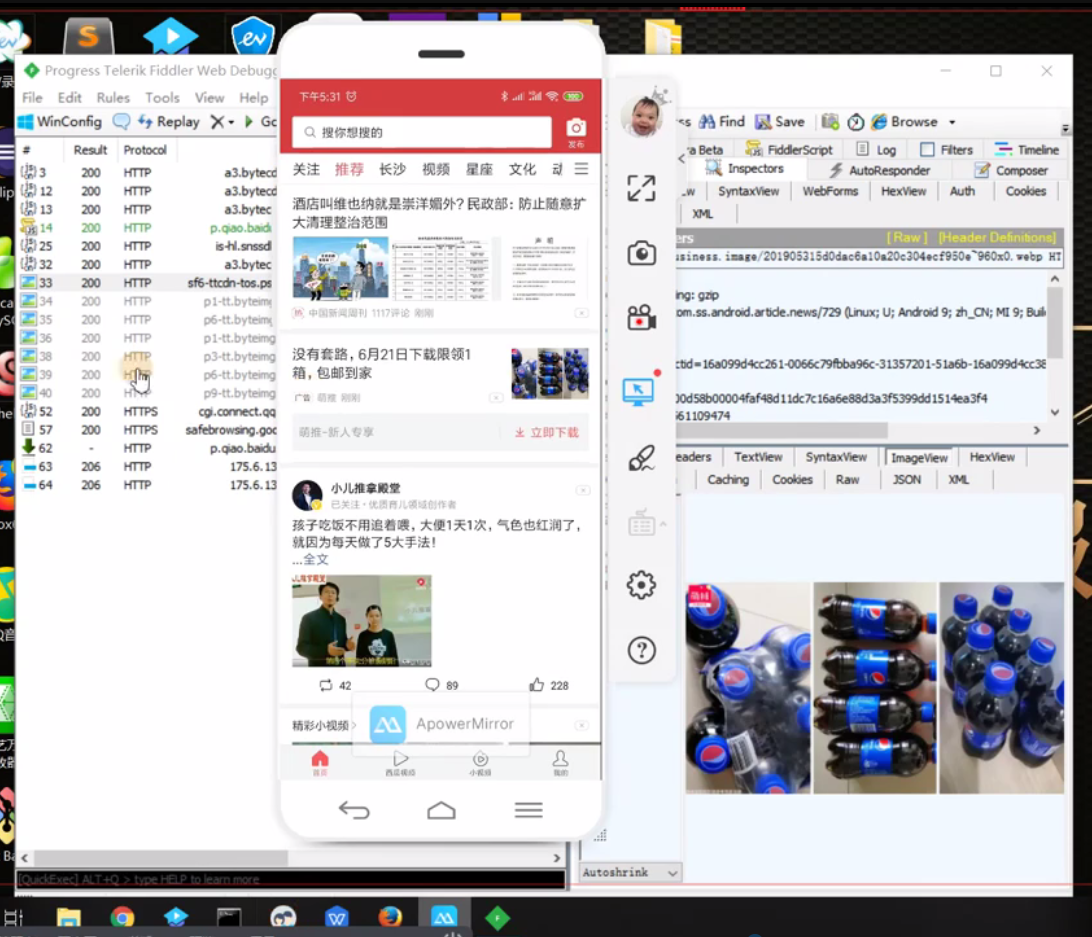The width and height of the screenshot is (1092, 937).
Task: Click the fullscreen expand icon in ApowerMirror
Action: click(x=641, y=188)
